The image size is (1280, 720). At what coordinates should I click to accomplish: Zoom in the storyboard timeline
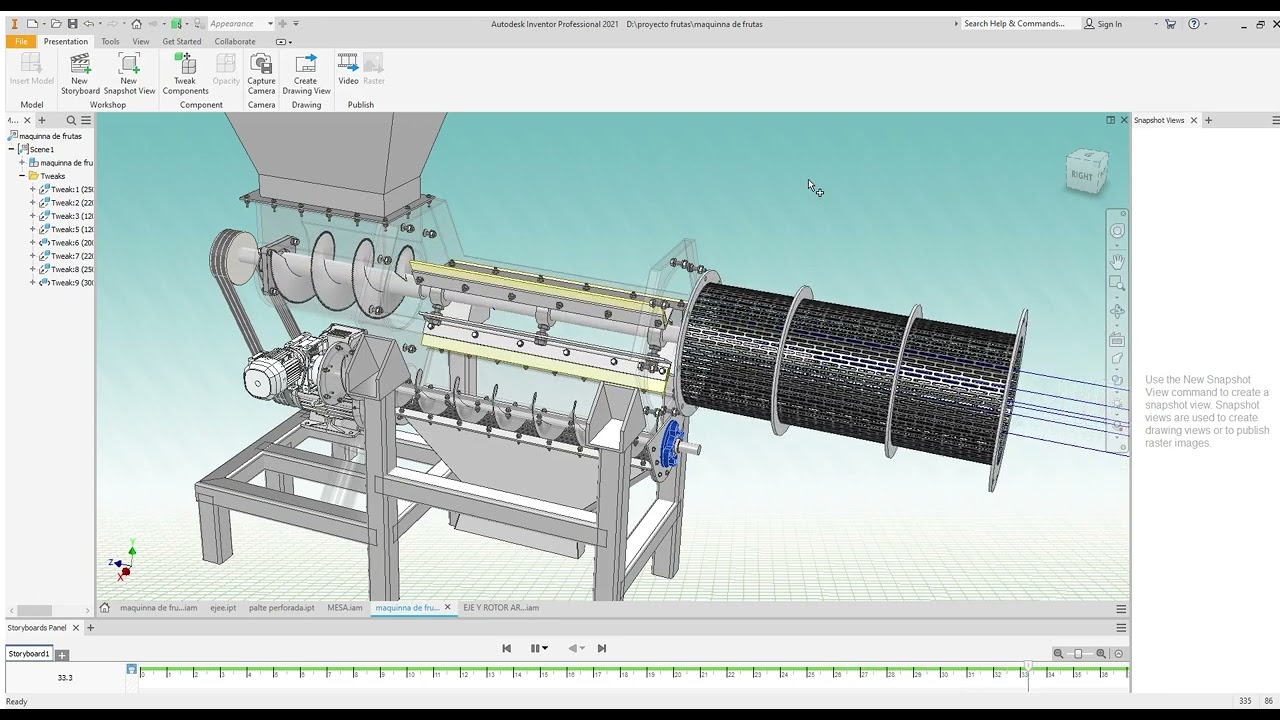pos(1101,654)
